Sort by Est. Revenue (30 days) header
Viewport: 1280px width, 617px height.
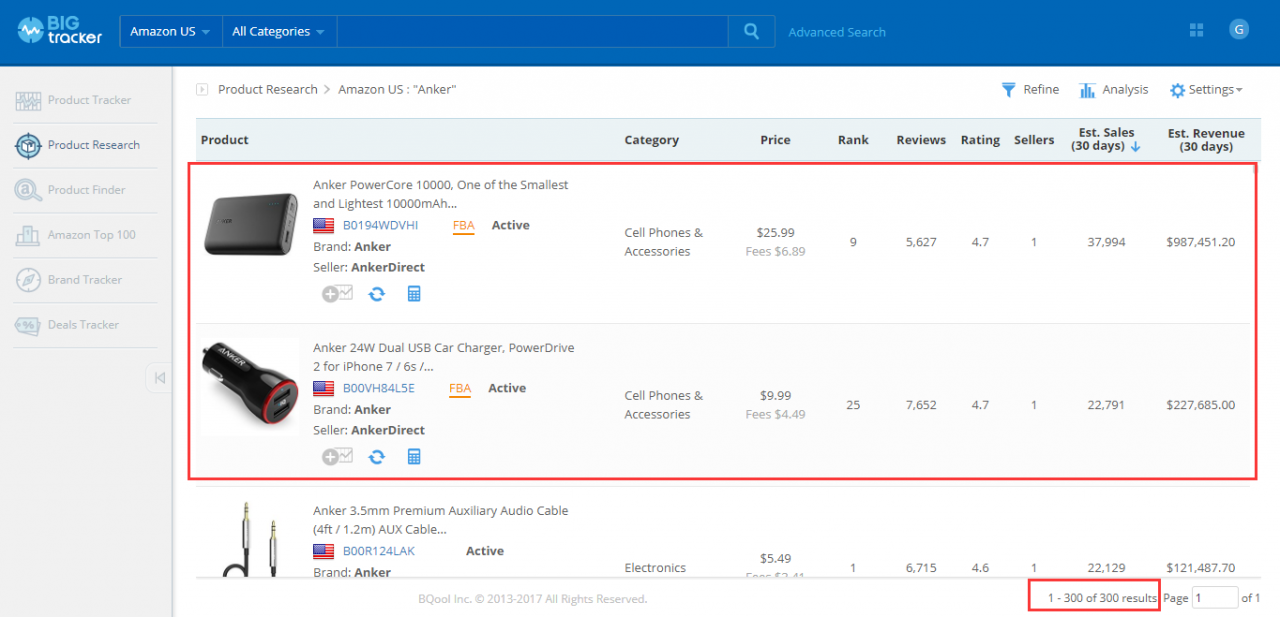click(1206, 140)
